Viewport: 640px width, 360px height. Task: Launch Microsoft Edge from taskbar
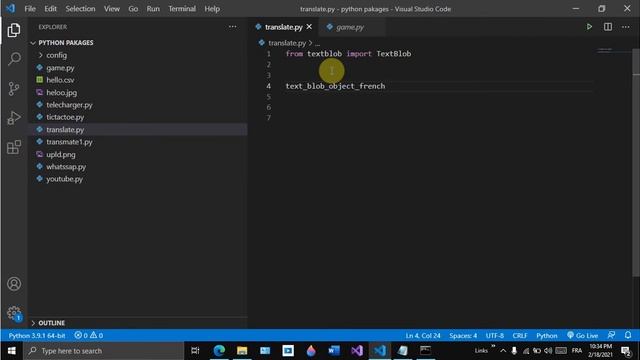(x=219, y=351)
